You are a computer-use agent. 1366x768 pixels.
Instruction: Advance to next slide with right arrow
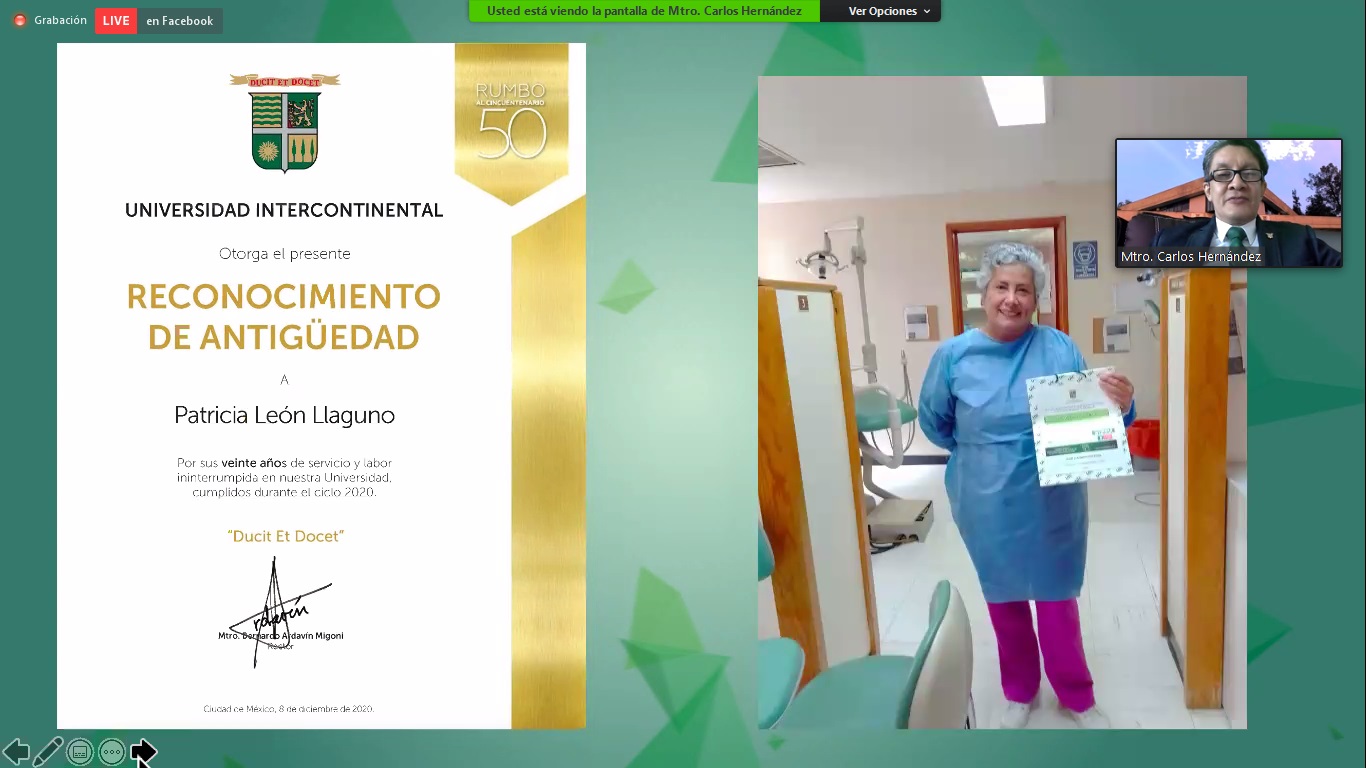[x=144, y=752]
